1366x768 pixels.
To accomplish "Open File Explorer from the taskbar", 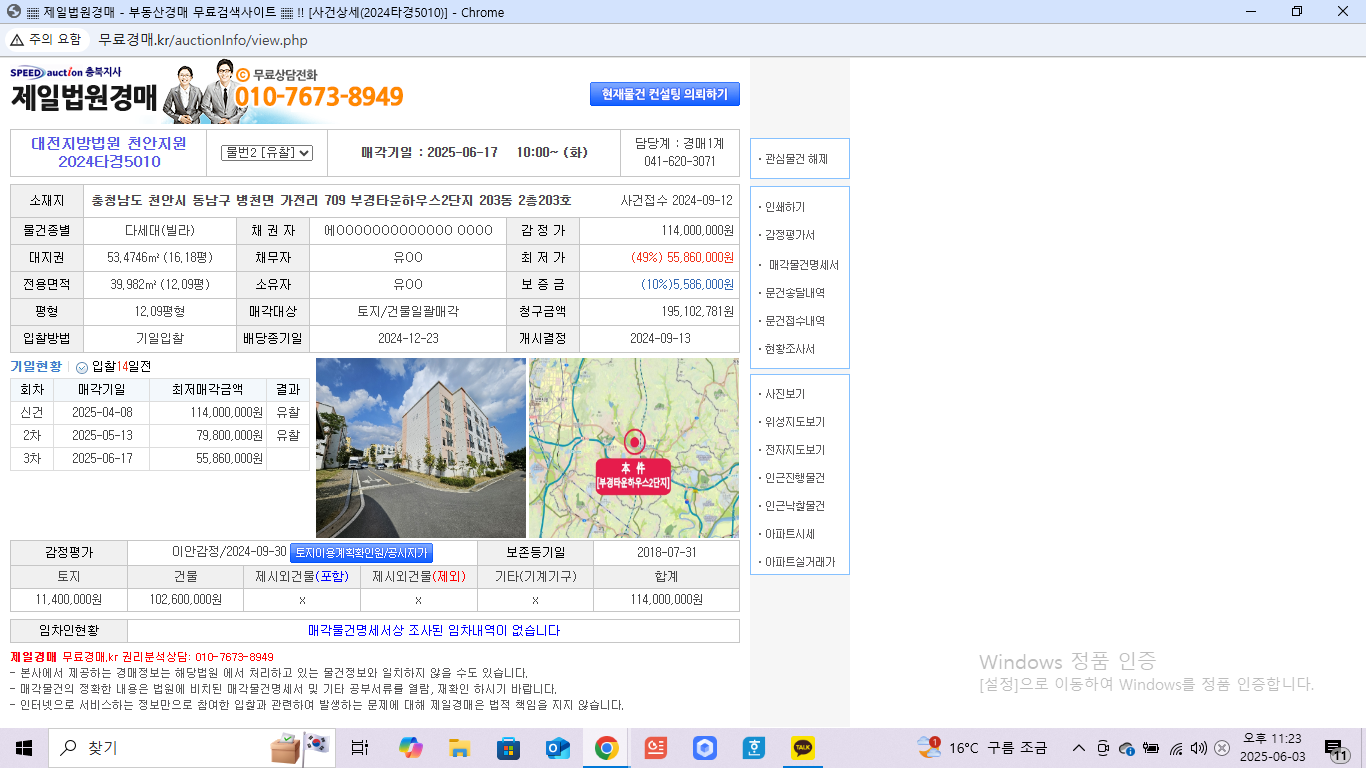I will tap(459, 747).
